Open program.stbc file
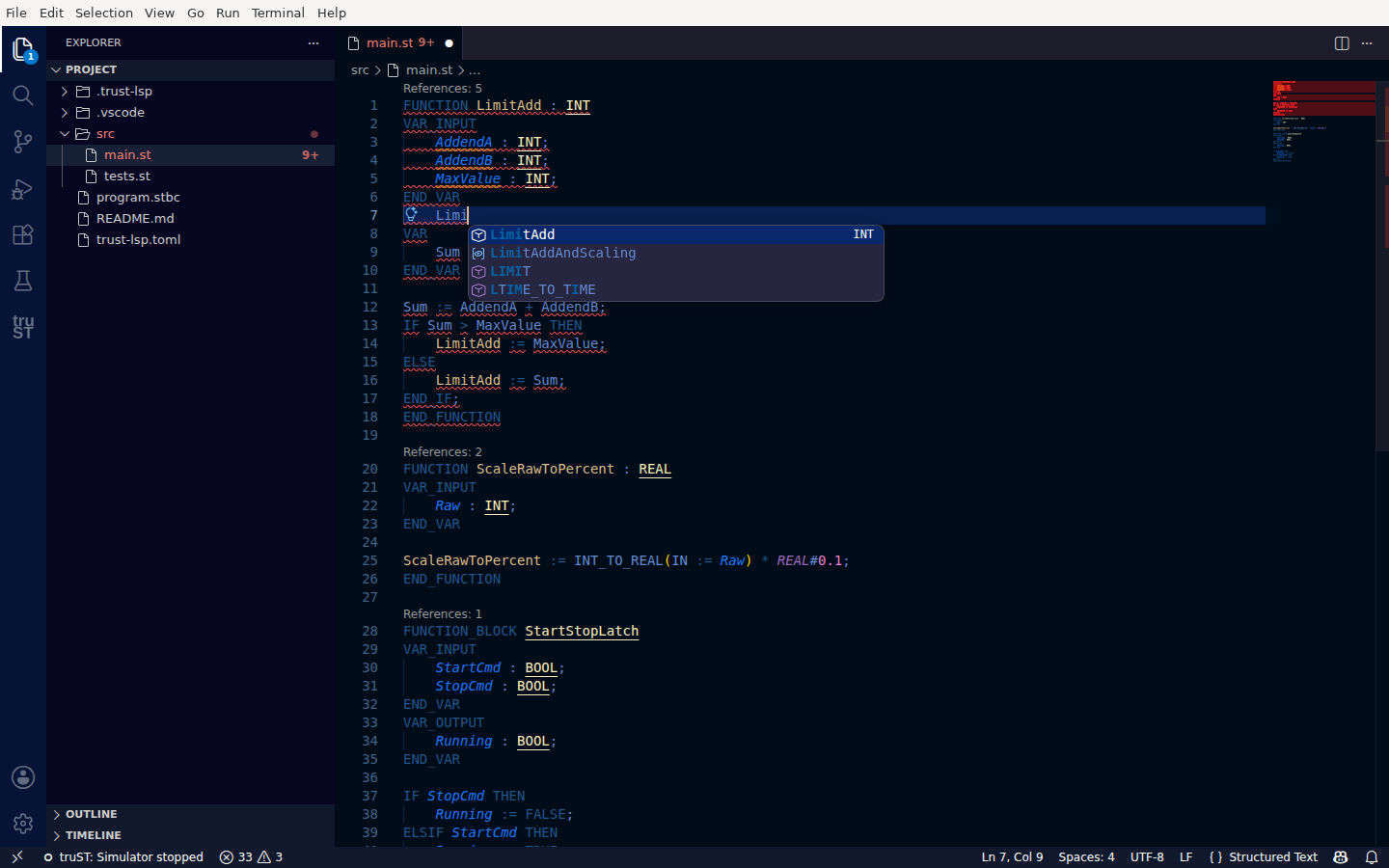This screenshot has width=1389, height=868. pyautogui.click(x=190, y=198)
